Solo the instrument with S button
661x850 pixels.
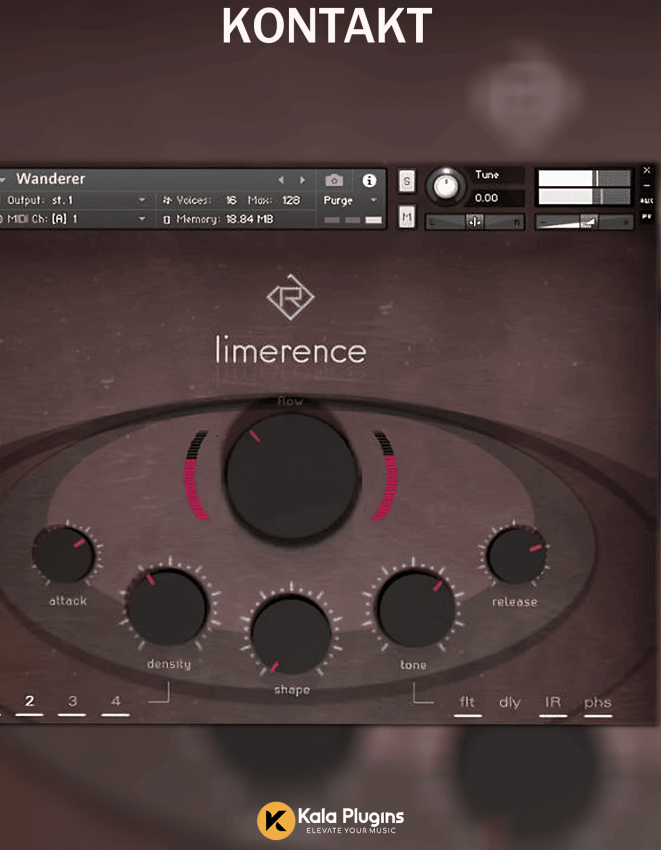pyautogui.click(x=407, y=181)
